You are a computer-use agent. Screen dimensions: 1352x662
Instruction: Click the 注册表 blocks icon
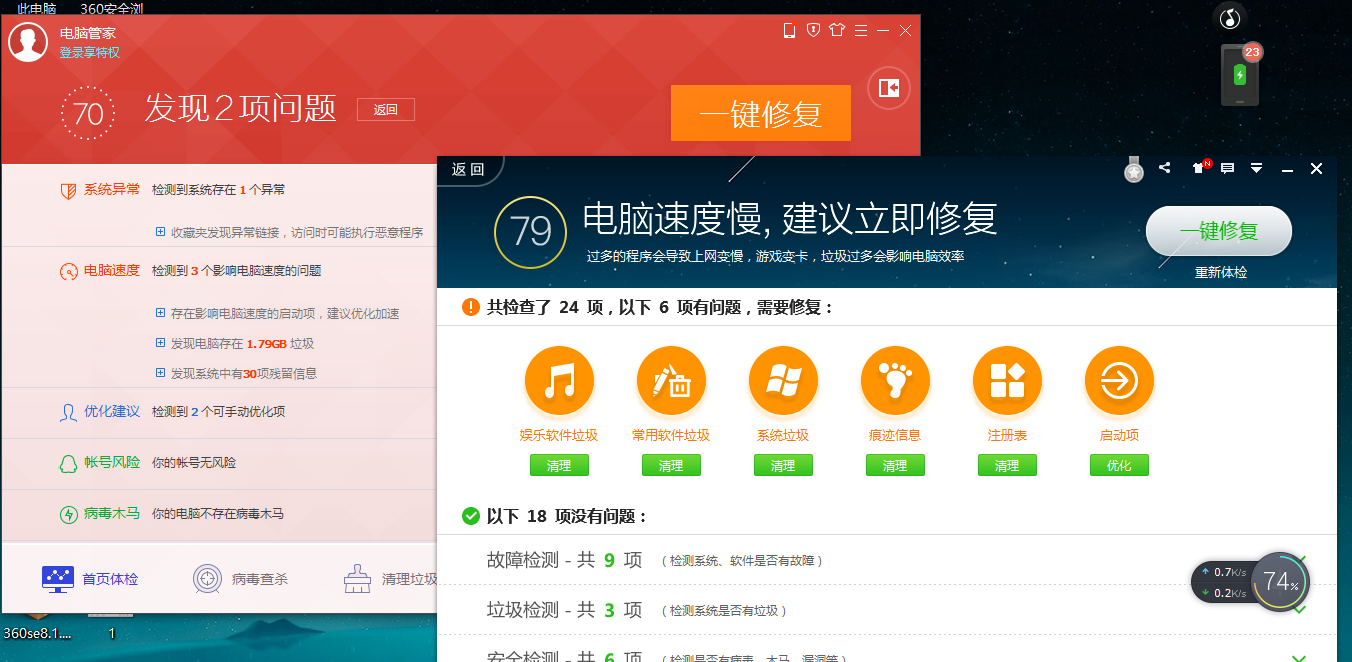coord(1007,381)
